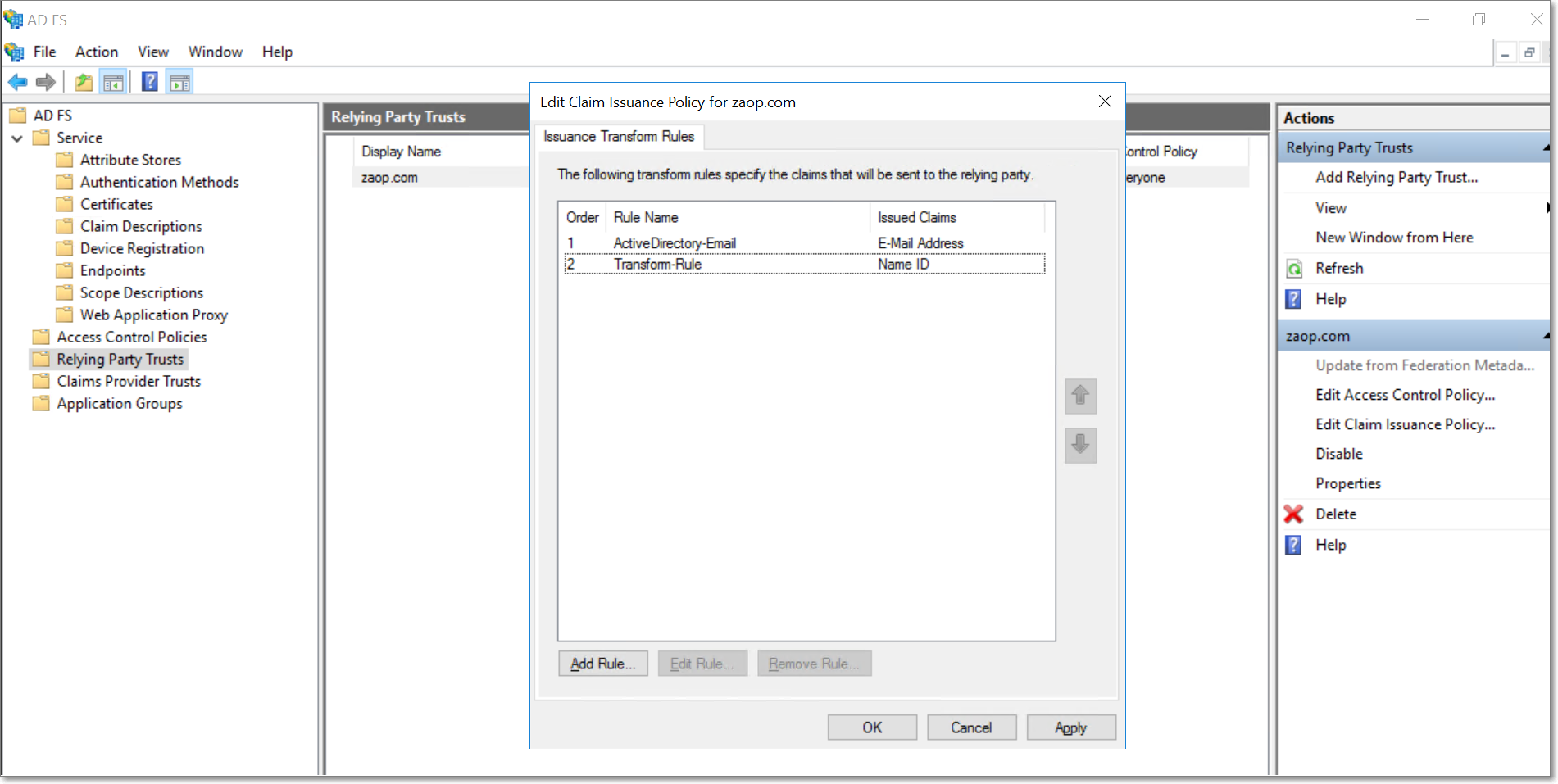Click the Application Groups folder icon
The image size is (1558, 784).
[41, 403]
